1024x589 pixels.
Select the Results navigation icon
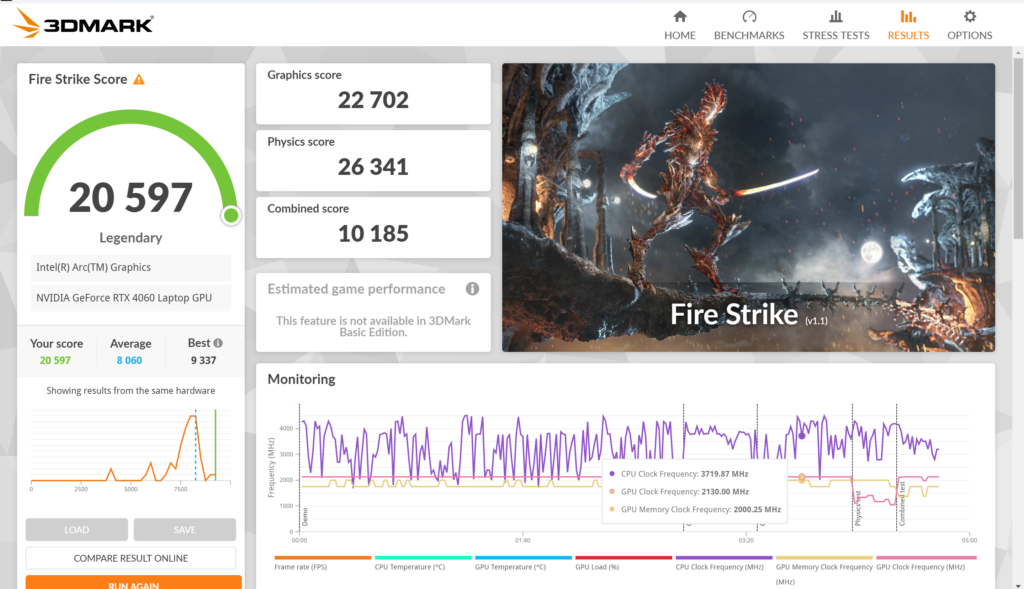pos(907,24)
